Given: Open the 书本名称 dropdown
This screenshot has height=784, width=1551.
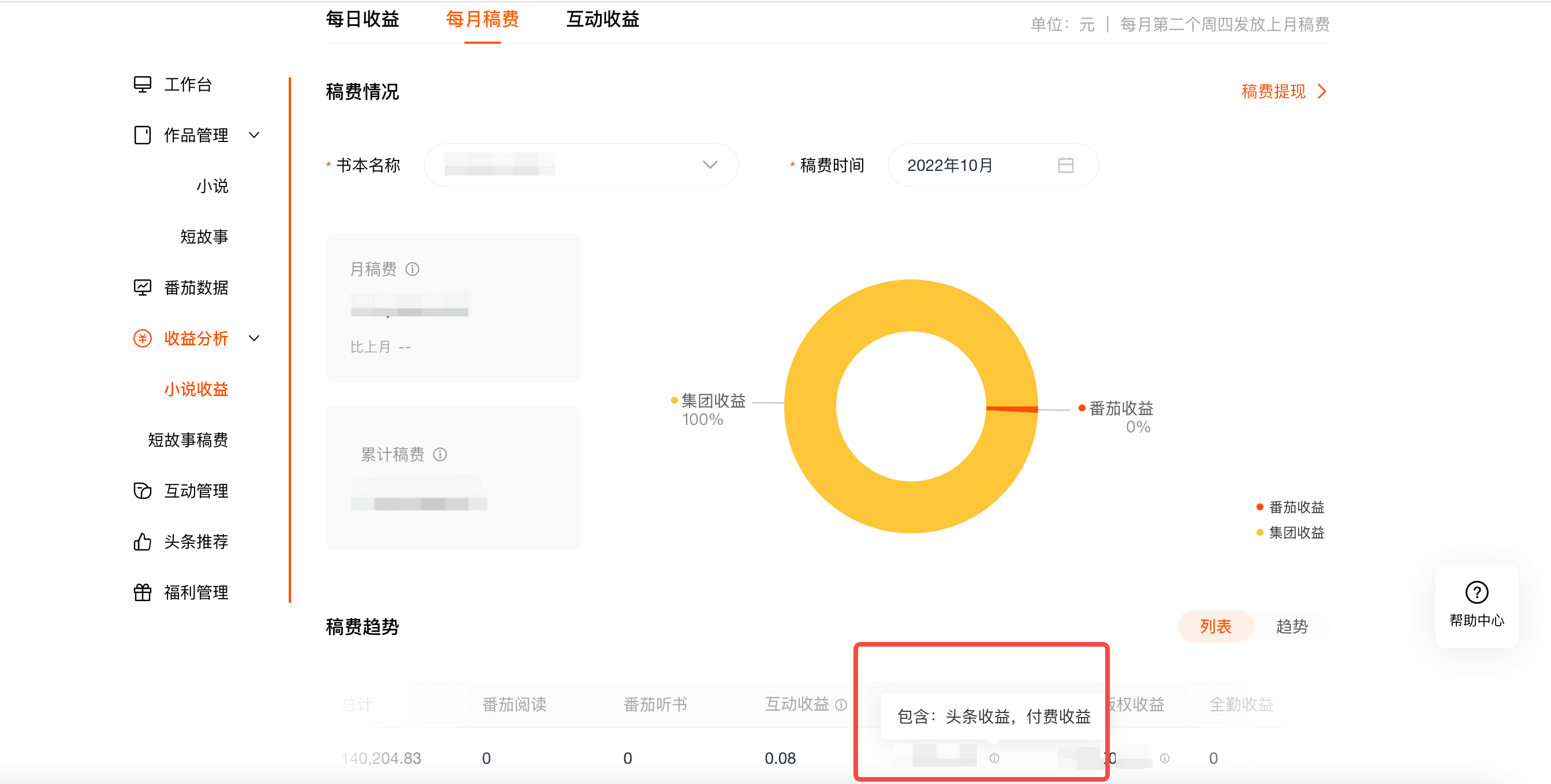Looking at the screenshot, I should point(580,165).
